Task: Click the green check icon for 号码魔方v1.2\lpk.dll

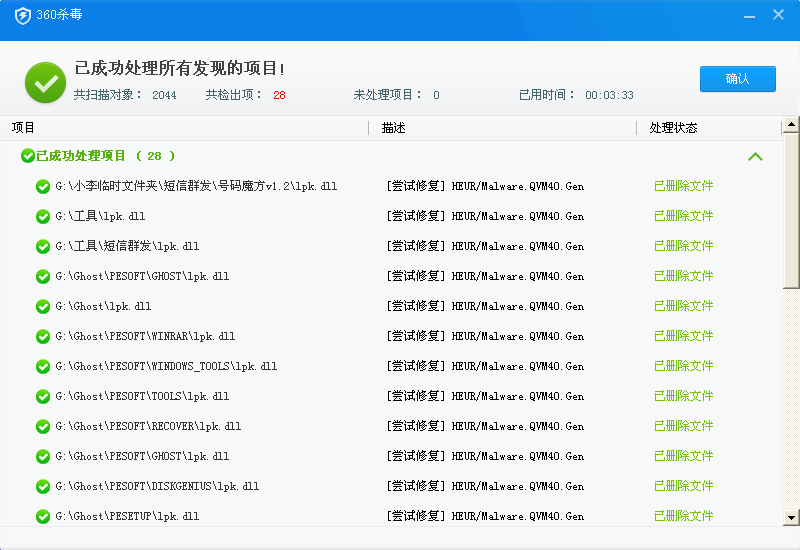Action: click(x=43, y=187)
